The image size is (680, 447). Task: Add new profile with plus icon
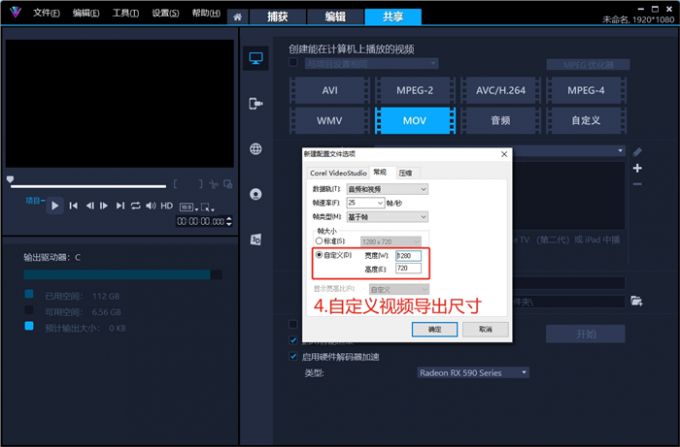637,168
